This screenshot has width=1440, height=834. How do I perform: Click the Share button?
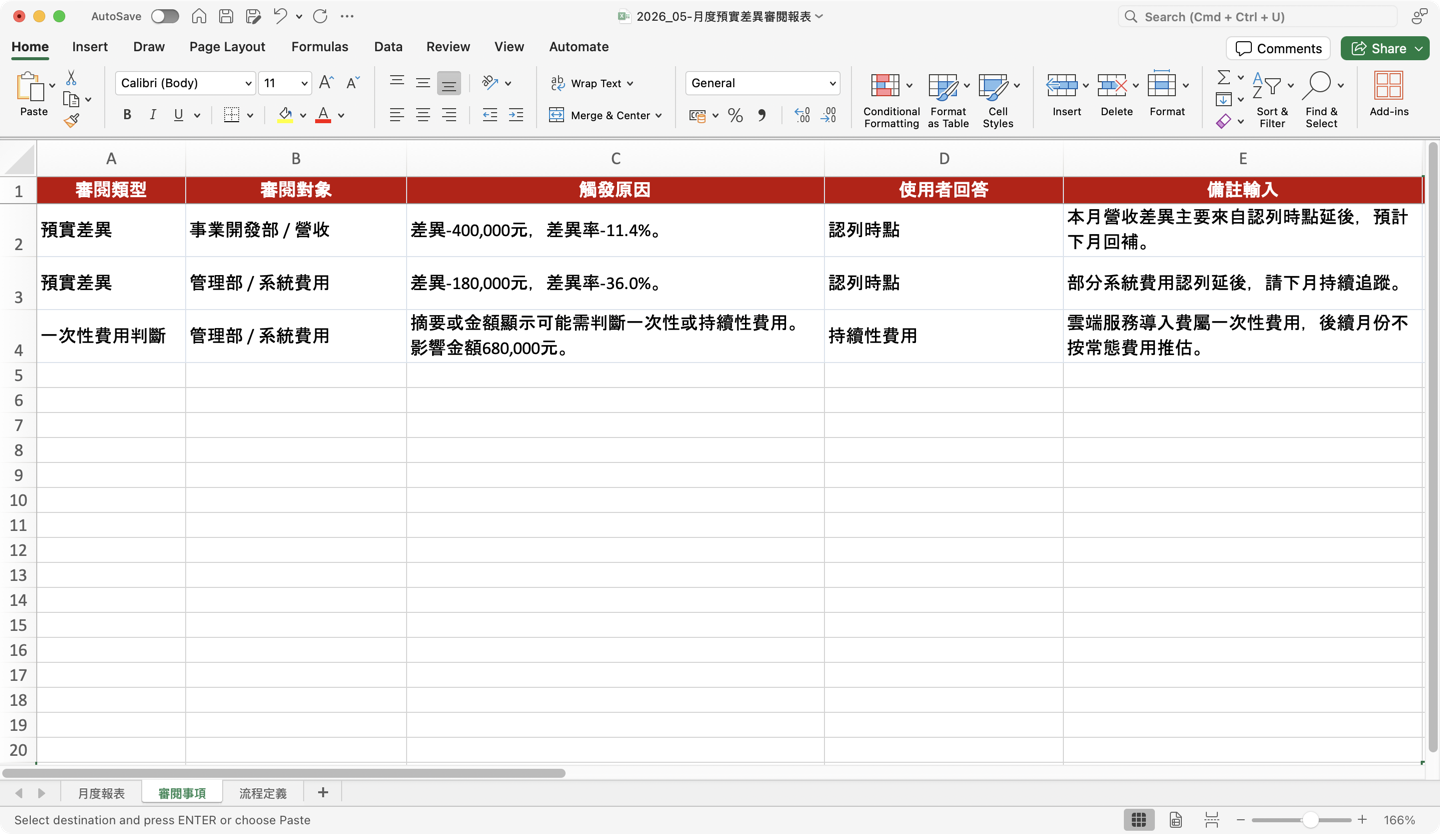click(x=1376, y=48)
